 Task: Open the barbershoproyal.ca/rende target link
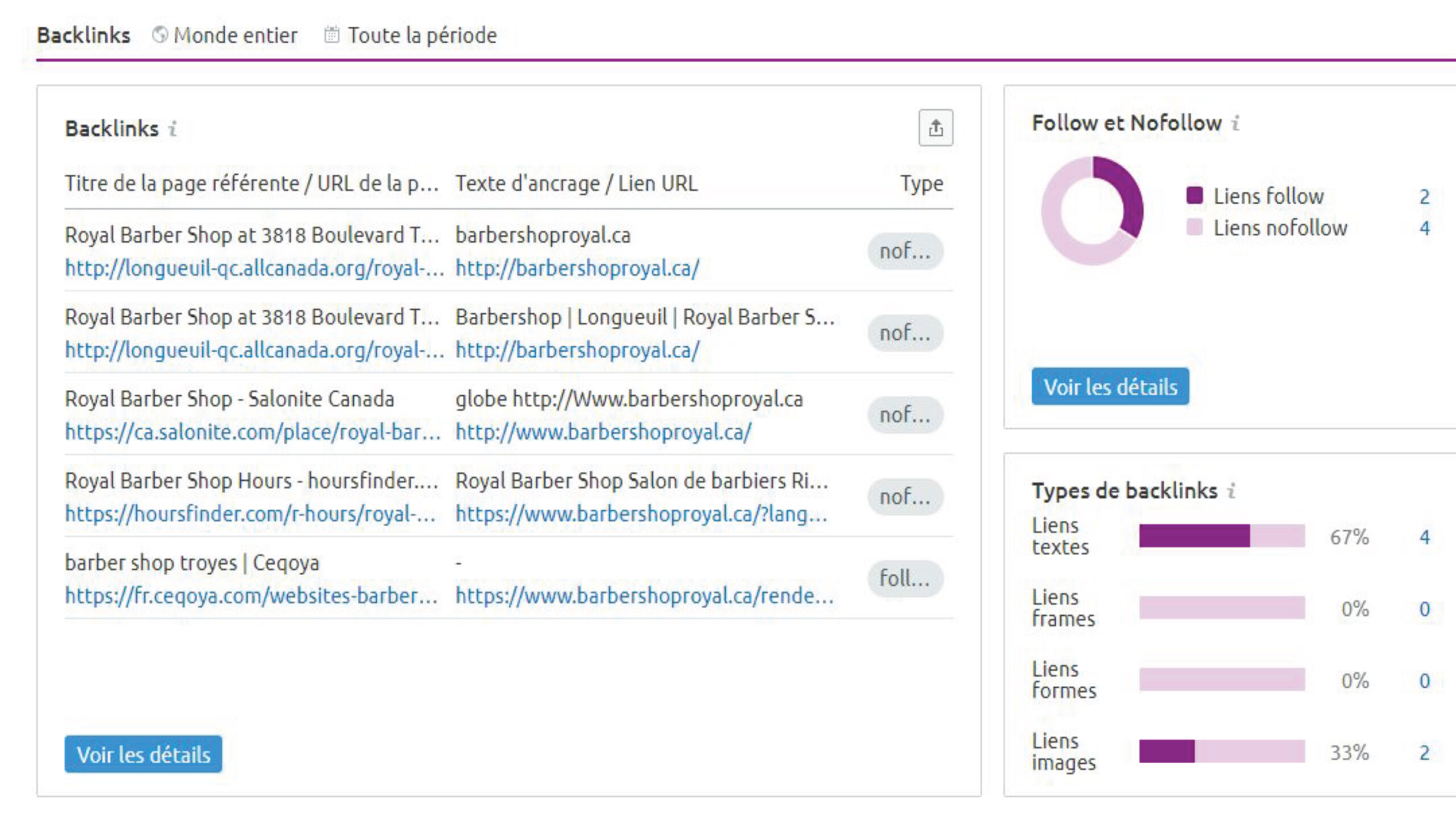click(x=644, y=595)
